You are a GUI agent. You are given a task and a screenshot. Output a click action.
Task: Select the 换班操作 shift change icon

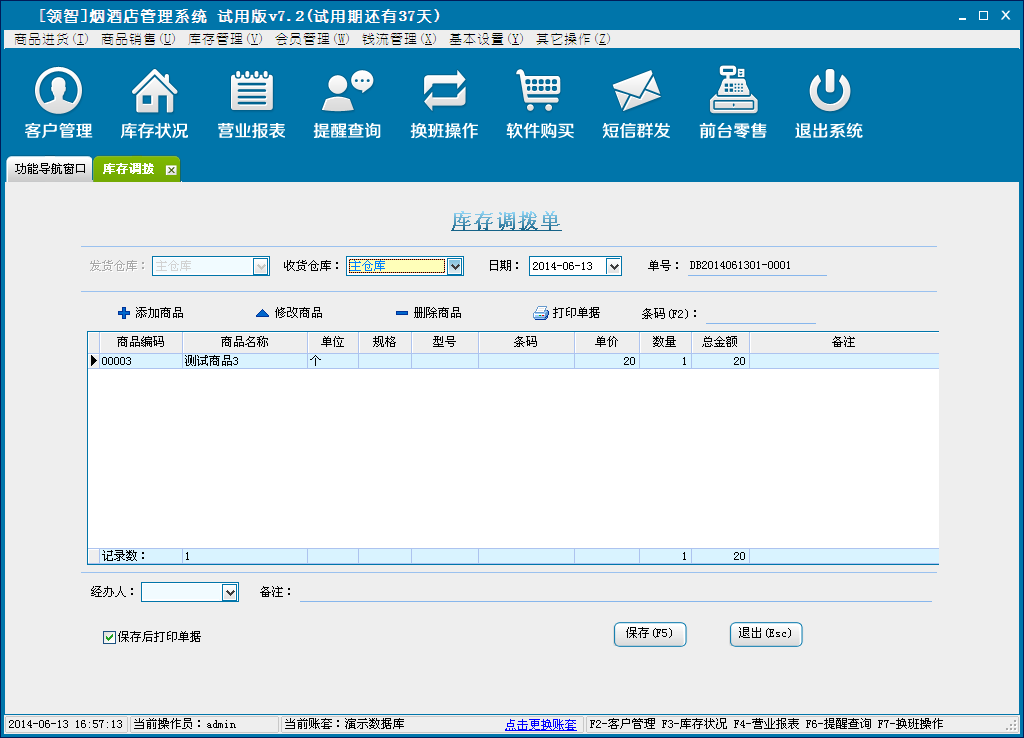(444, 93)
